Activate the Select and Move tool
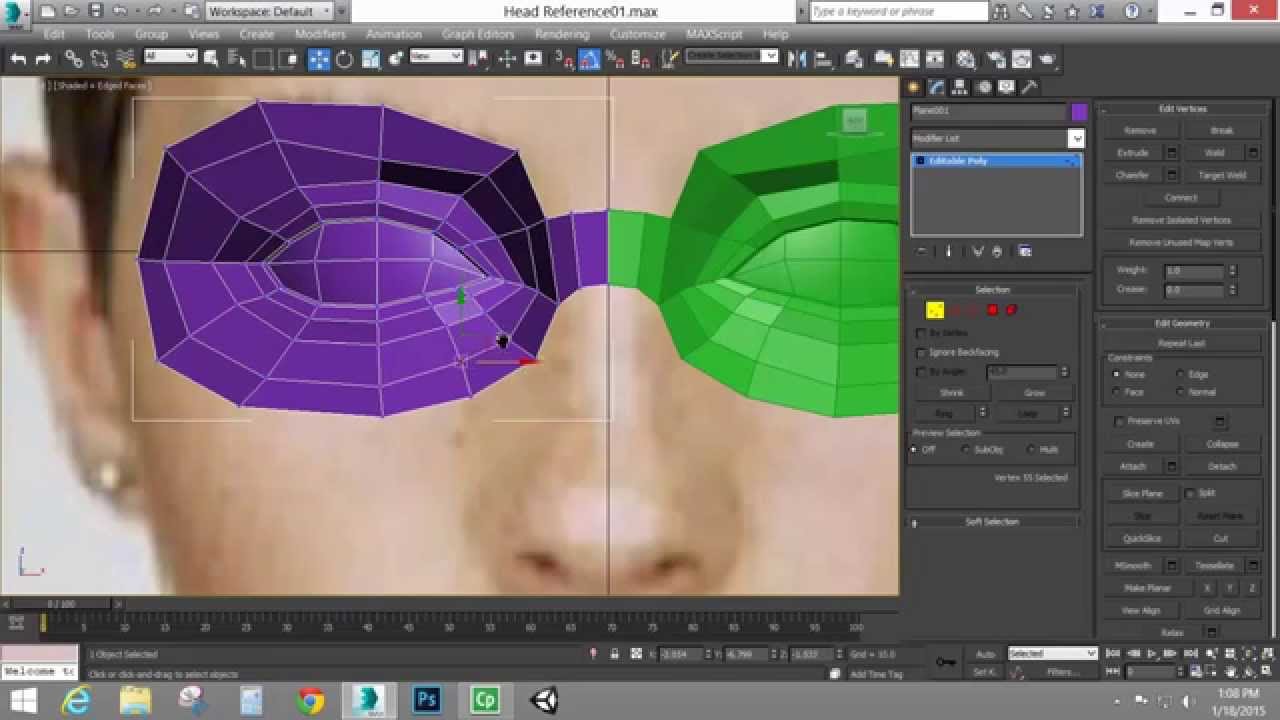Screen dimensions: 1280x720 [319, 59]
